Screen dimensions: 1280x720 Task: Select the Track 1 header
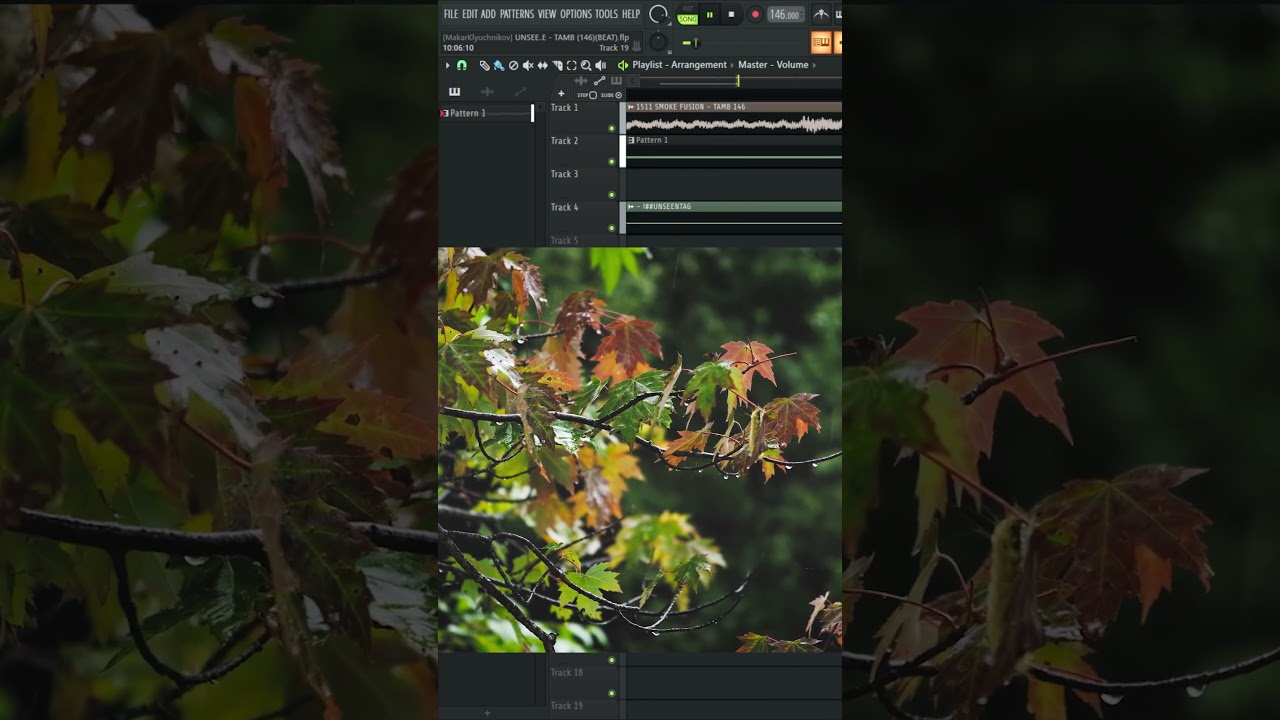[x=583, y=119]
